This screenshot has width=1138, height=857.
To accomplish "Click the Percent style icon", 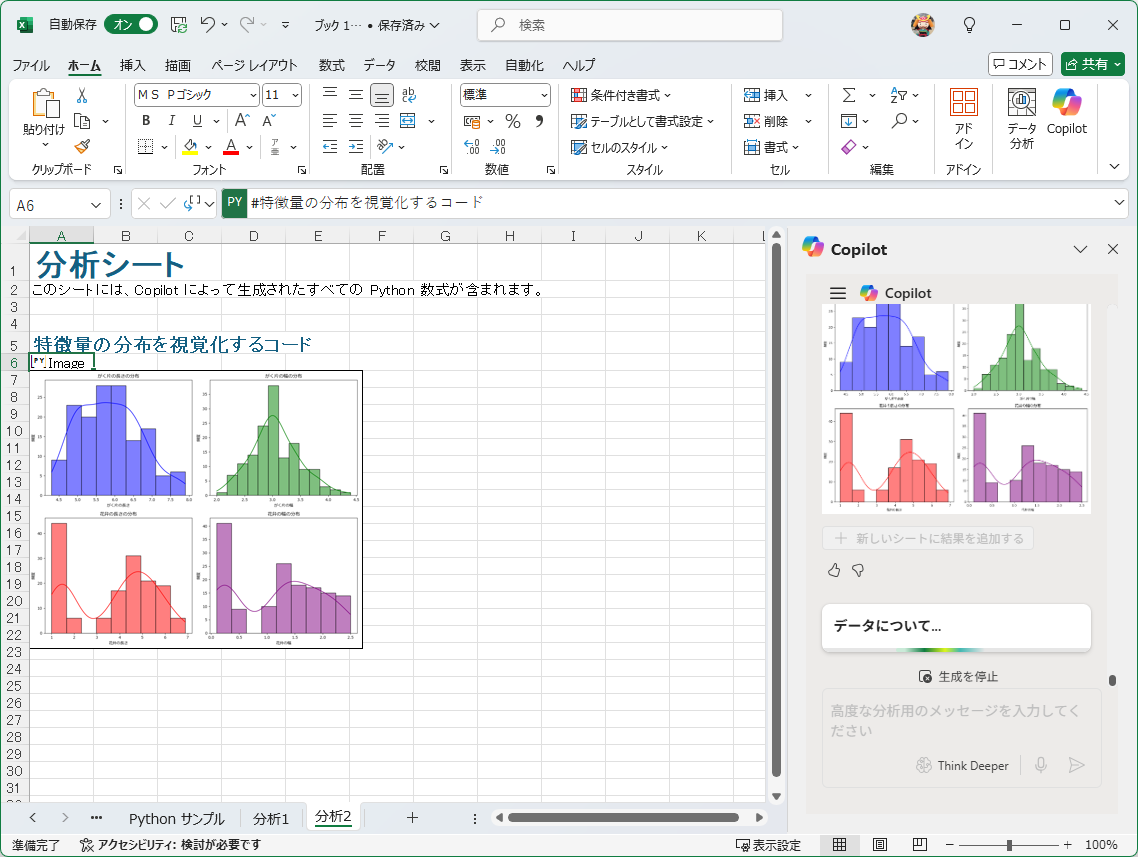I will coord(513,121).
